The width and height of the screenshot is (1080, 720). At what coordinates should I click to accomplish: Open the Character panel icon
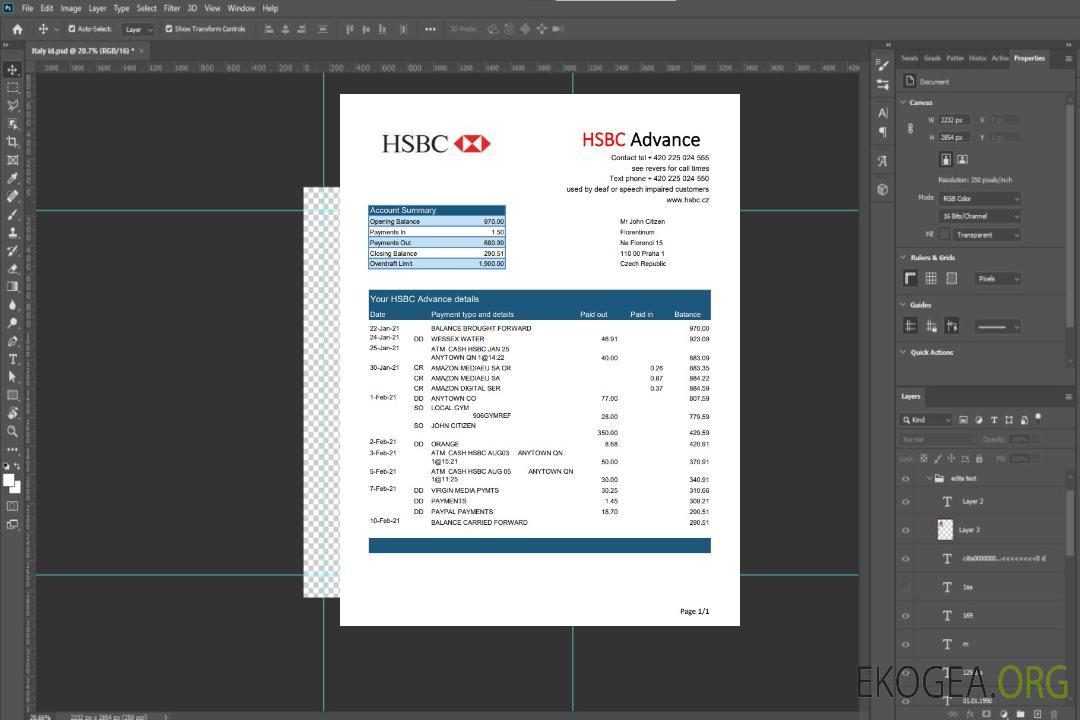tap(882, 112)
